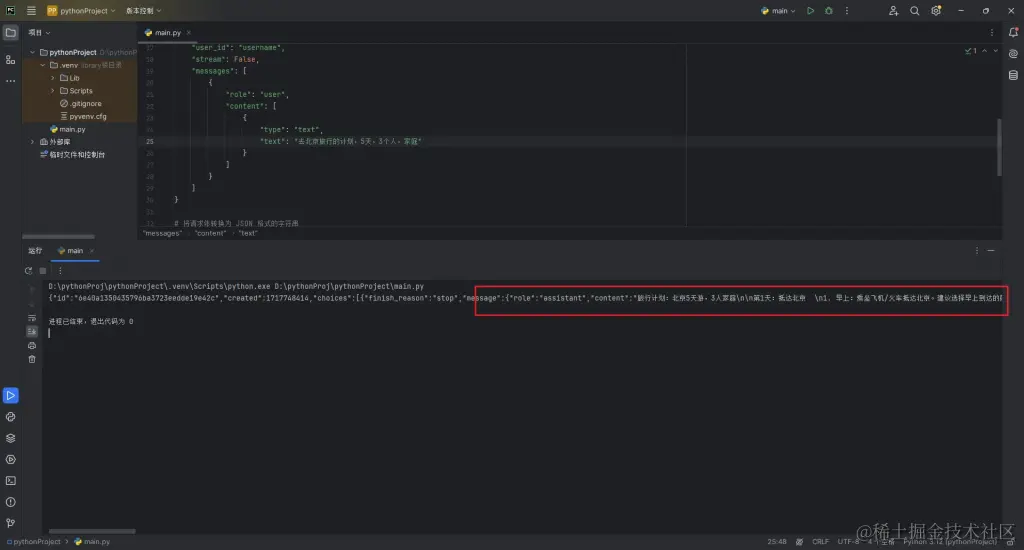Open editor tabs options menu
1024x550 pixels.
(x=991, y=32)
